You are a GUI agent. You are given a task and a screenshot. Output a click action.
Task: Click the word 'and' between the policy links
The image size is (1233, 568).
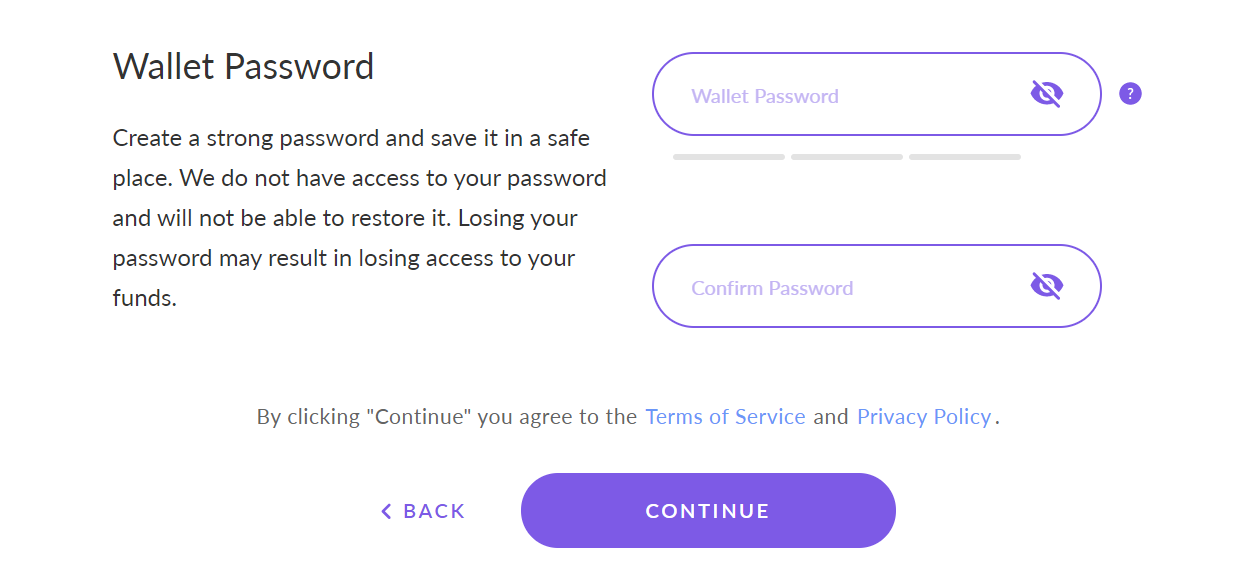coord(831,417)
